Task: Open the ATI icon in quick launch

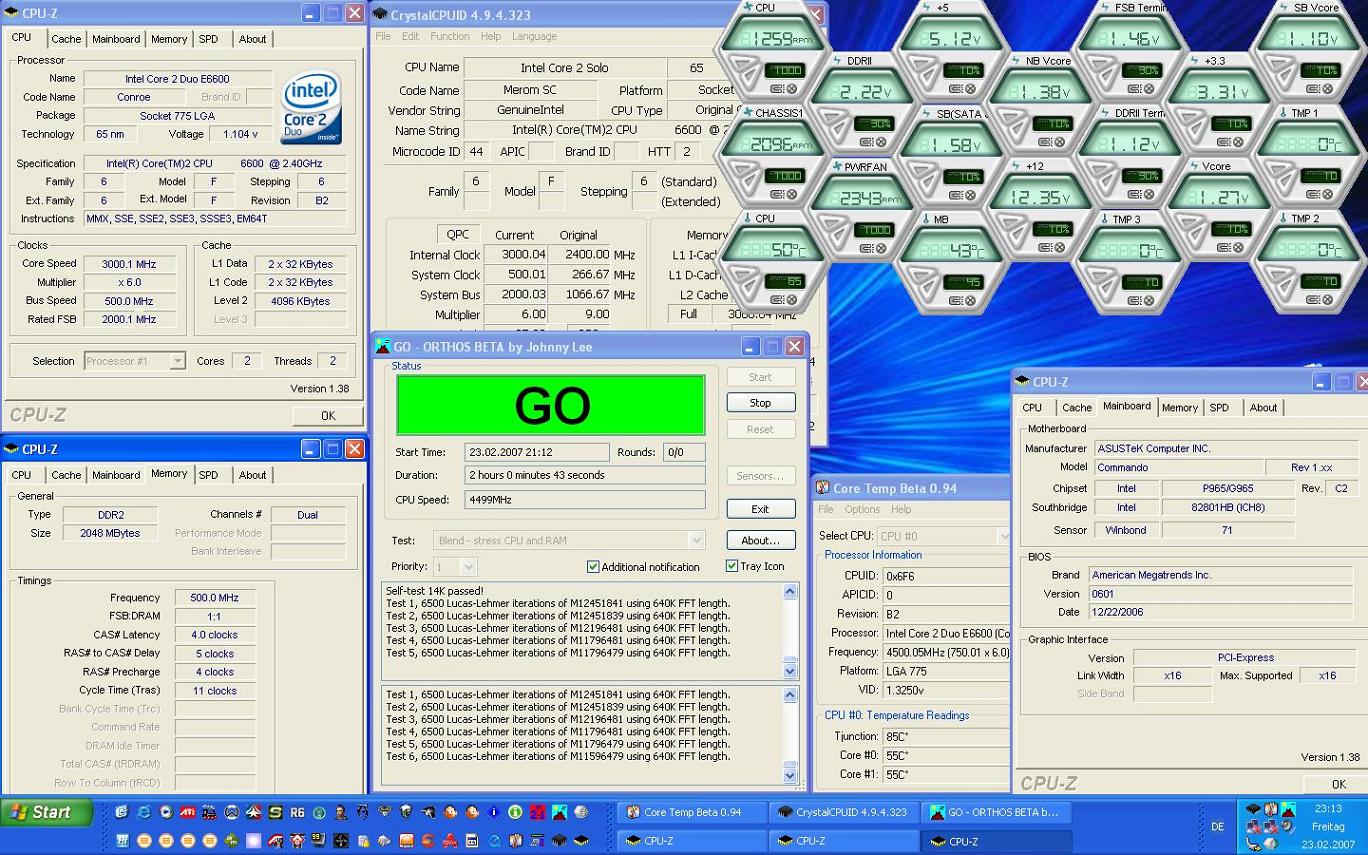Action: coord(188,812)
